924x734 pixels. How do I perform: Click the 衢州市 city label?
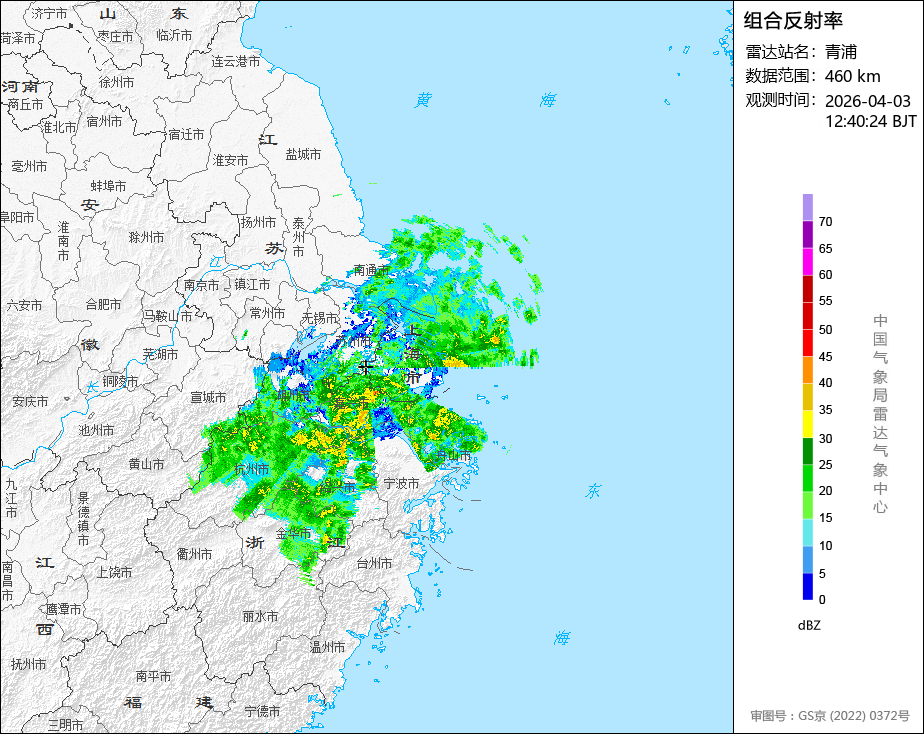tap(194, 554)
